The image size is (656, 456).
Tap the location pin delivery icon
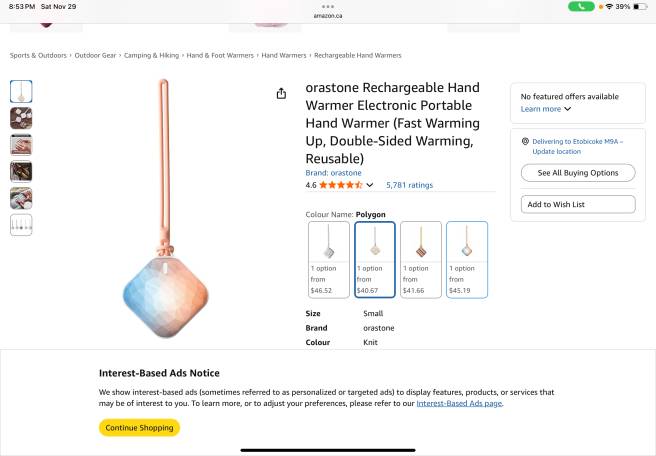pos(525,142)
